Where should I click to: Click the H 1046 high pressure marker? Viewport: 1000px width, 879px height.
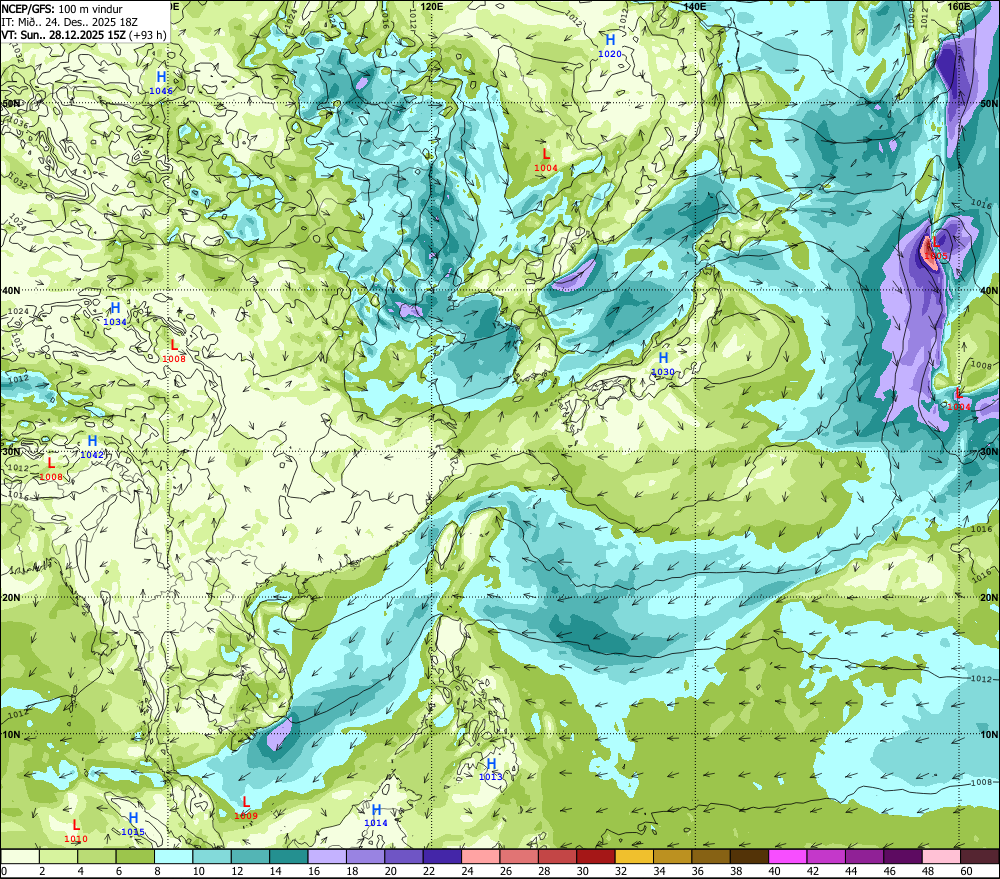[161, 84]
